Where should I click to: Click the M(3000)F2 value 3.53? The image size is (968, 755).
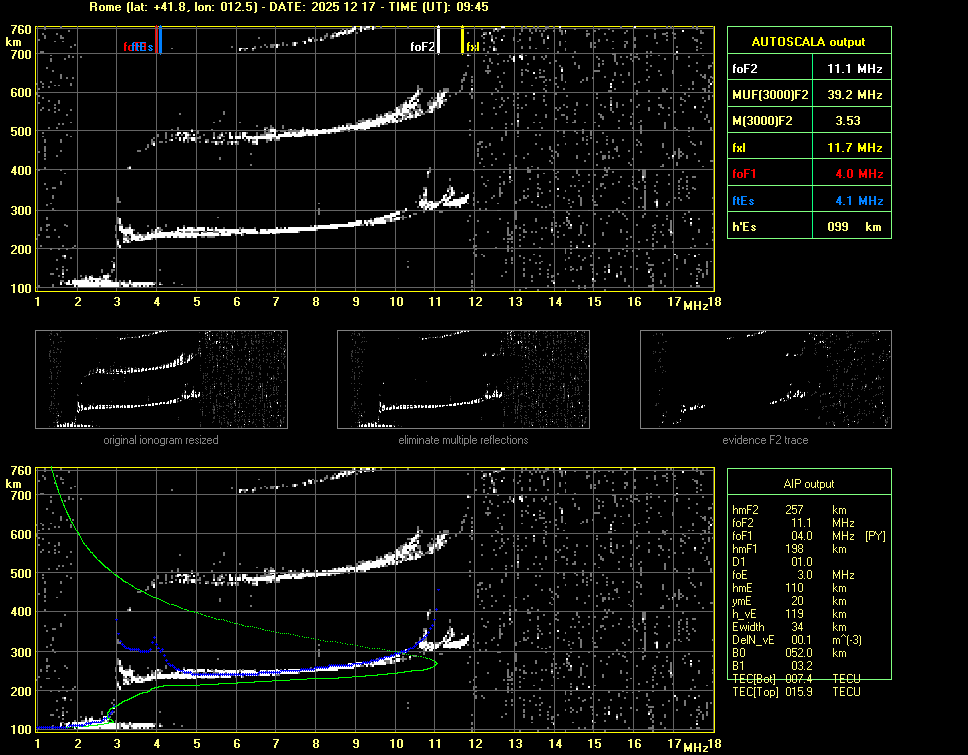(848, 121)
